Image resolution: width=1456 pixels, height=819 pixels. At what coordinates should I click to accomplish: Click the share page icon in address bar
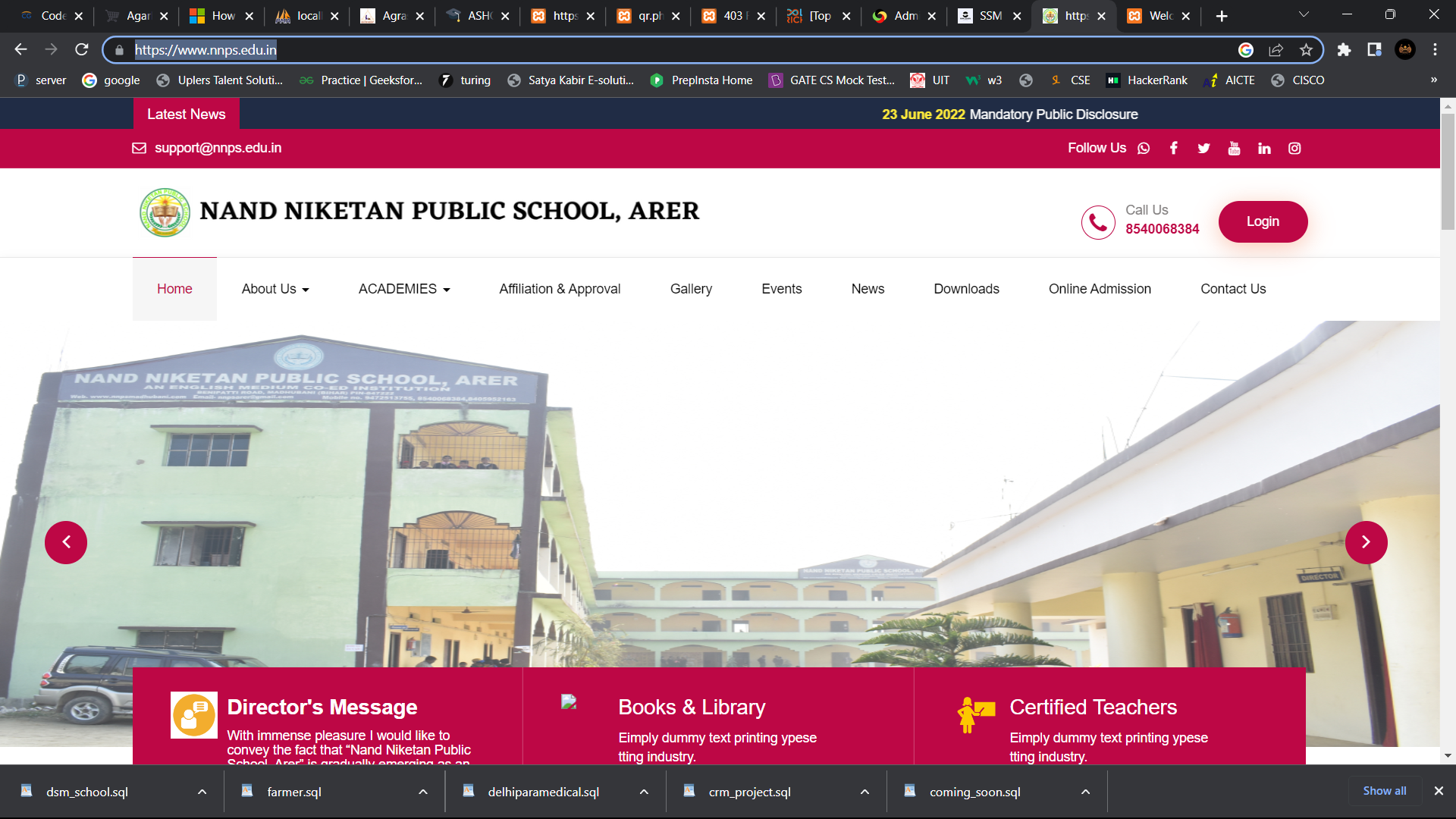[1276, 50]
